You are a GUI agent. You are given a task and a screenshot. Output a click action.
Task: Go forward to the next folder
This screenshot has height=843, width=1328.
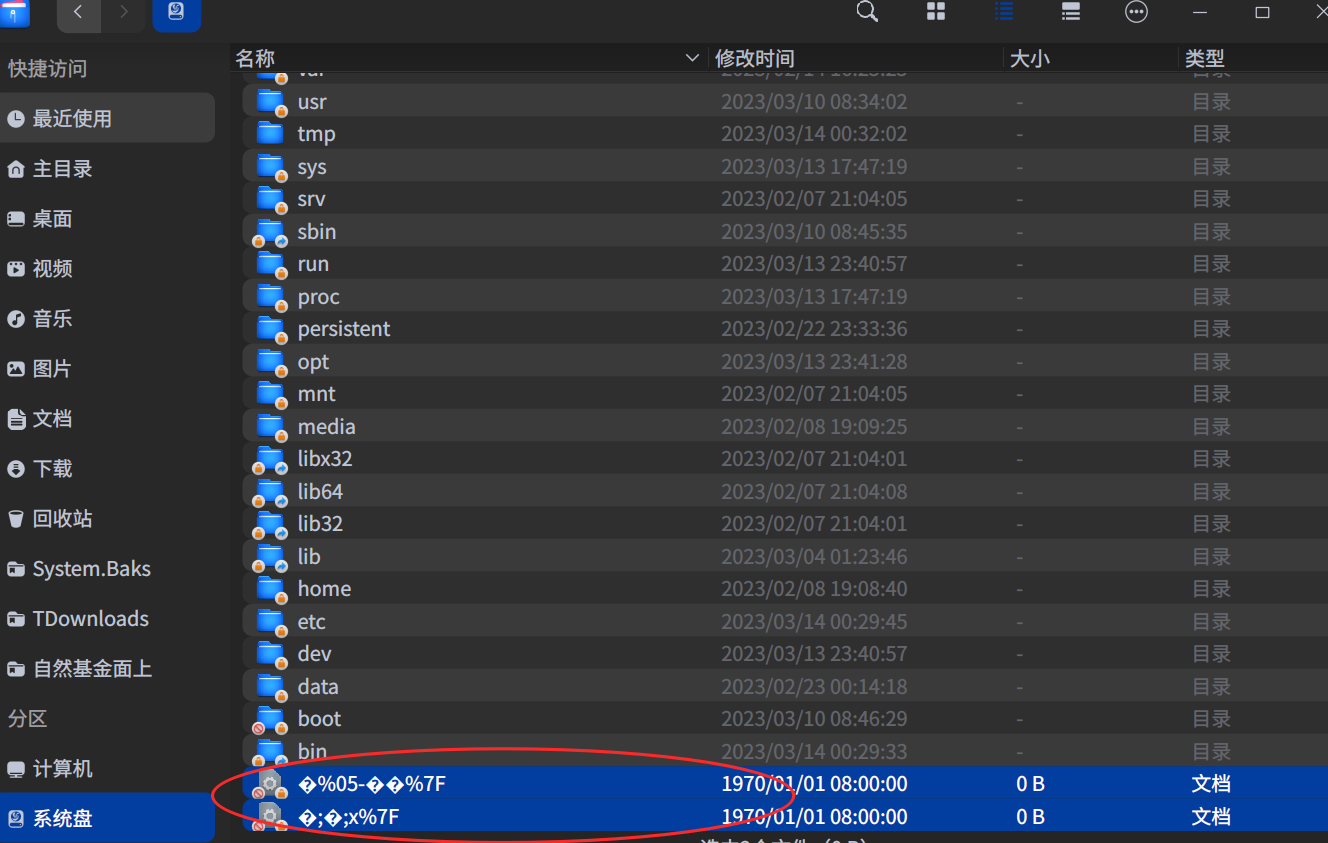[124, 13]
